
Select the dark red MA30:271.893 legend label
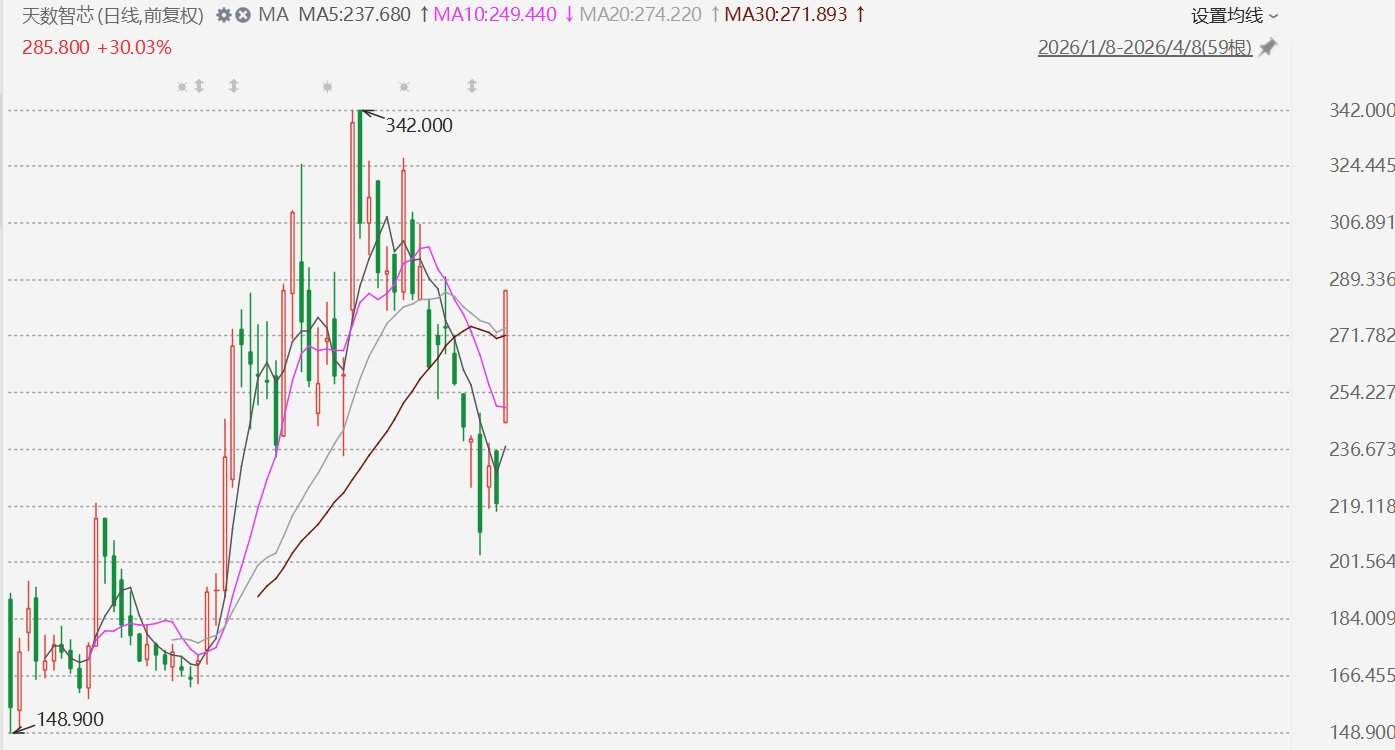pos(785,15)
